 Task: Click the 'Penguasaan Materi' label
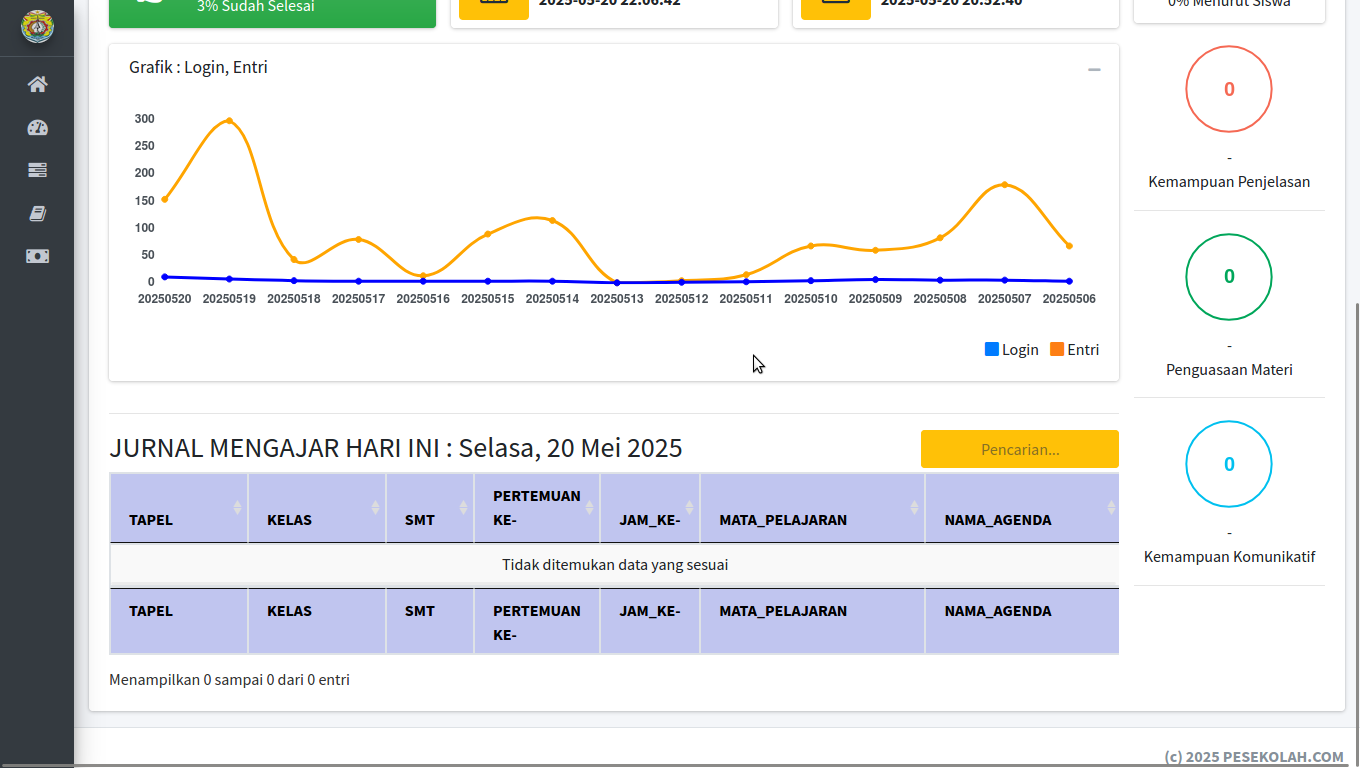(x=1229, y=370)
